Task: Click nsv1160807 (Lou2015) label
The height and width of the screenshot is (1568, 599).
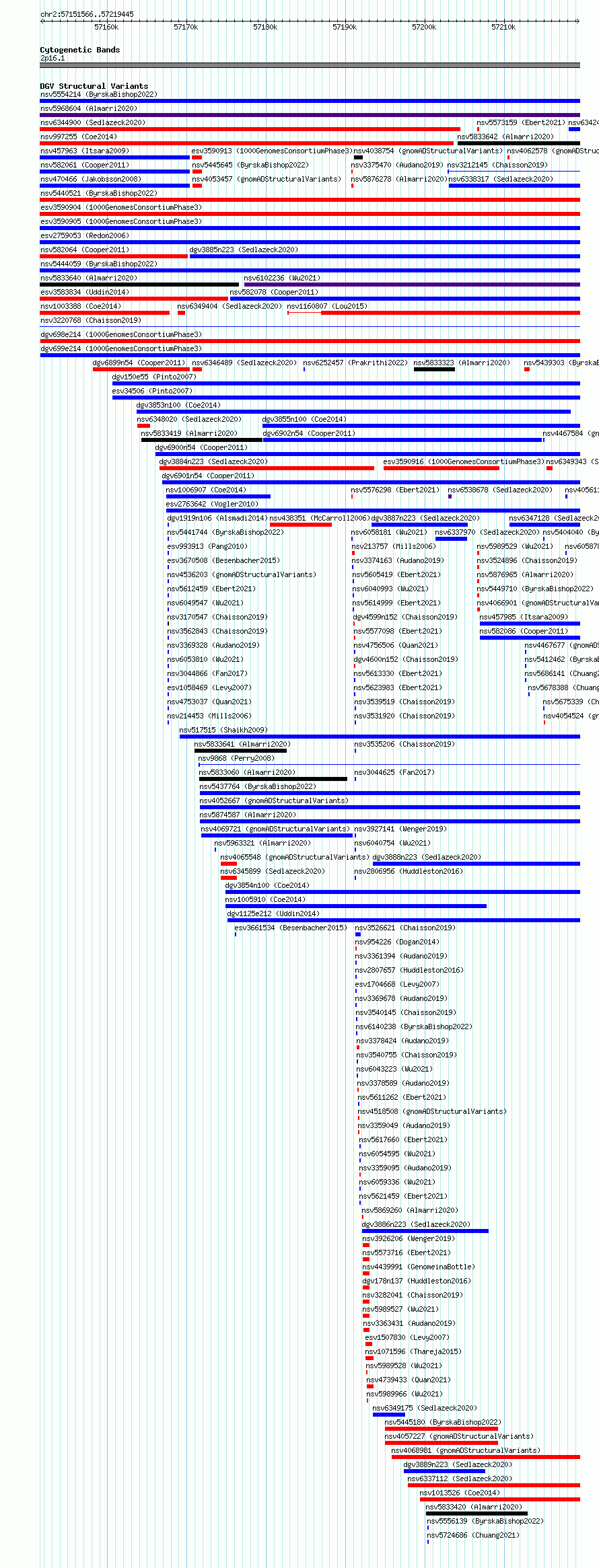Action: (x=327, y=306)
